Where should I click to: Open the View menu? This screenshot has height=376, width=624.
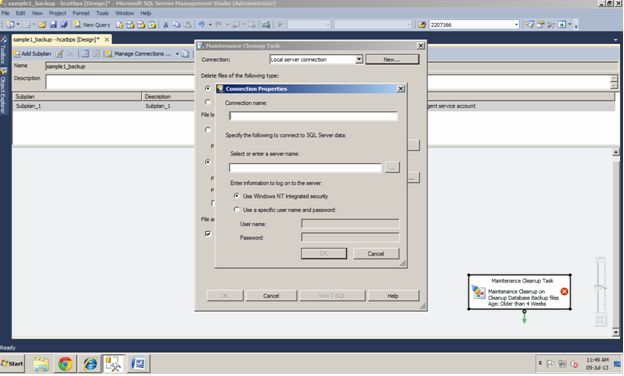(x=37, y=13)
